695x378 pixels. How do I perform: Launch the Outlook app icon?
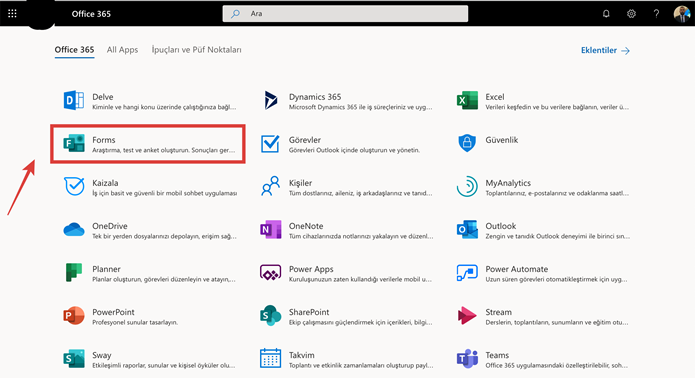coord(467,230)
